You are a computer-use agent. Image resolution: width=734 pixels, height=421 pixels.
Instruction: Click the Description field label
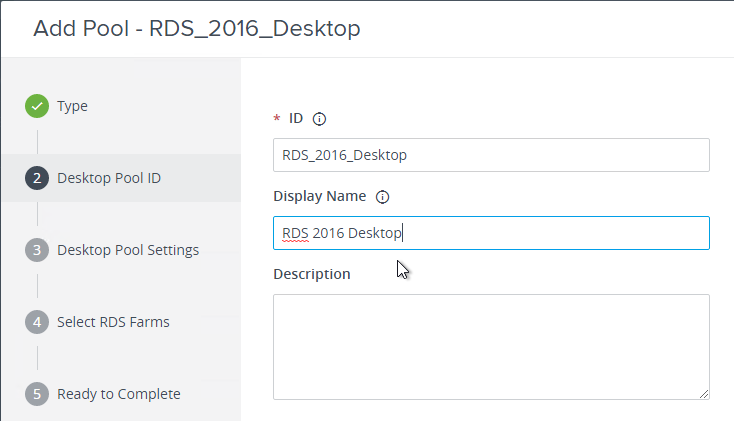(312, 274)
